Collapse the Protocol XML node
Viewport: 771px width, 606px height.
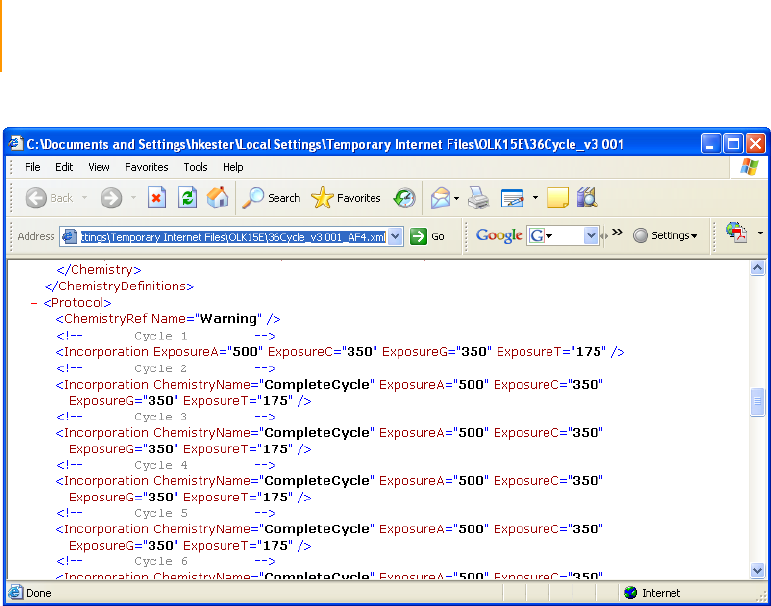point(35,303)
